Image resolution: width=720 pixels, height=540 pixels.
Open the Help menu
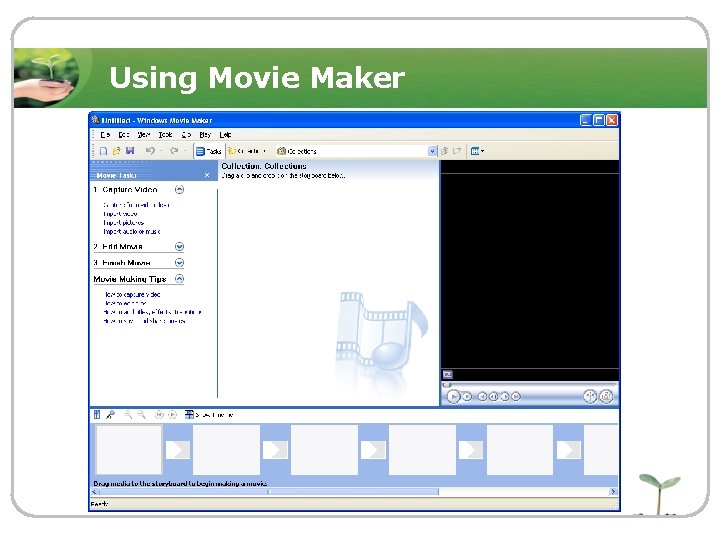pos(225,135)
